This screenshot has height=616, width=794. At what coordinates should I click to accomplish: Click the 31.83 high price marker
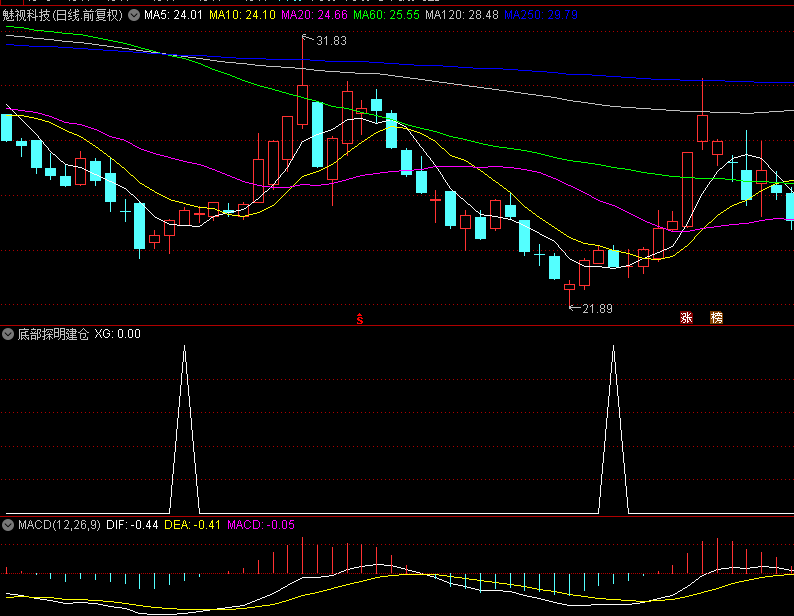pos(331,41)
